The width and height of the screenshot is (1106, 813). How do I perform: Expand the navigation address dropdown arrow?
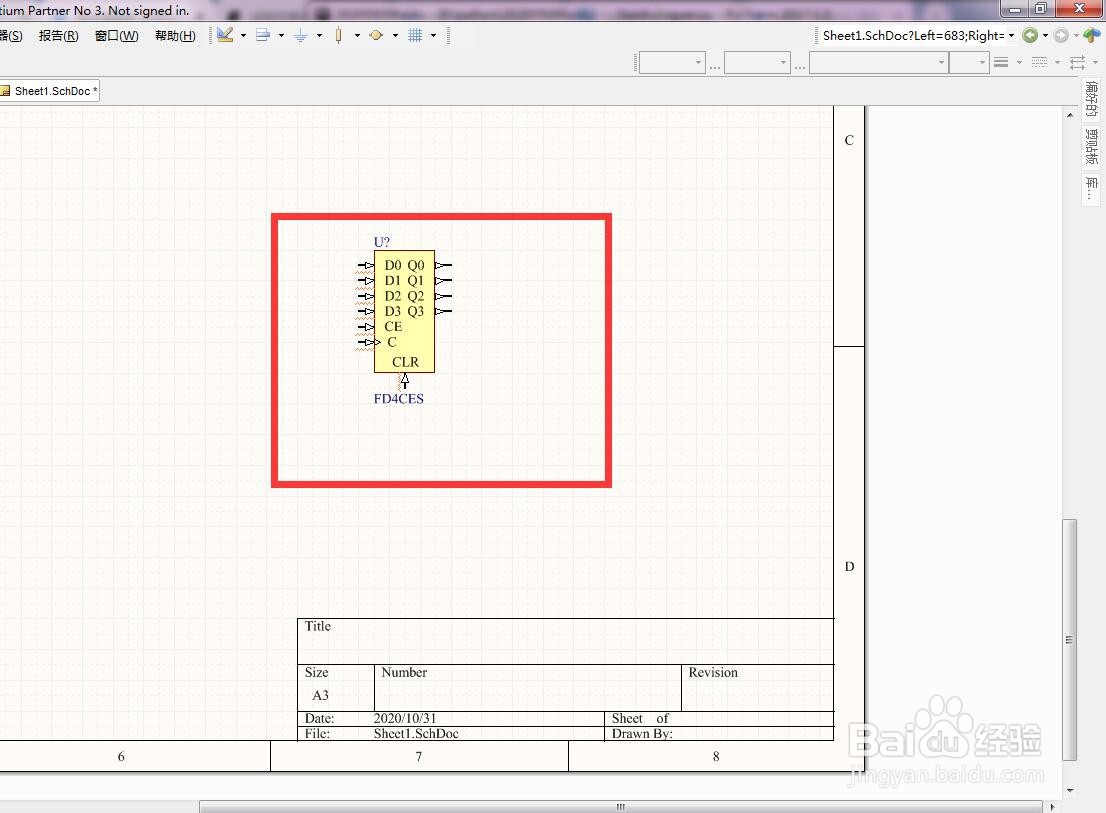[1011, 35]
